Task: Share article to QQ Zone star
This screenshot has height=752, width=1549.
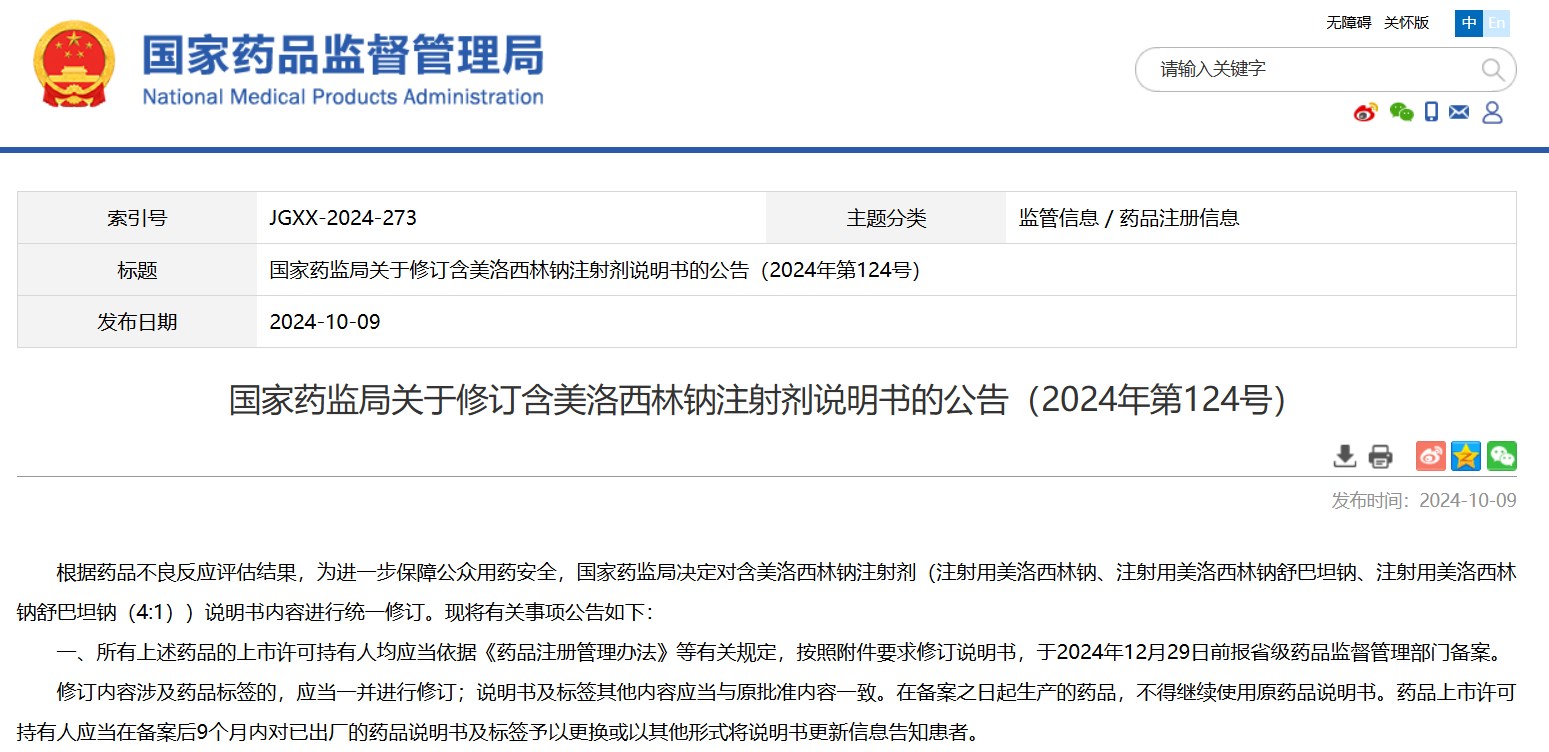Action: pyautogui.click(x=1466, y=456)
